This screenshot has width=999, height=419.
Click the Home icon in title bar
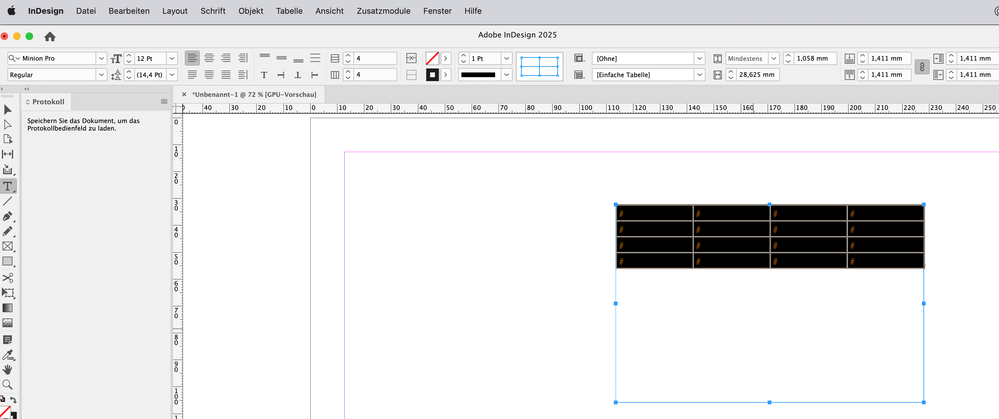[x=50, y=36]
